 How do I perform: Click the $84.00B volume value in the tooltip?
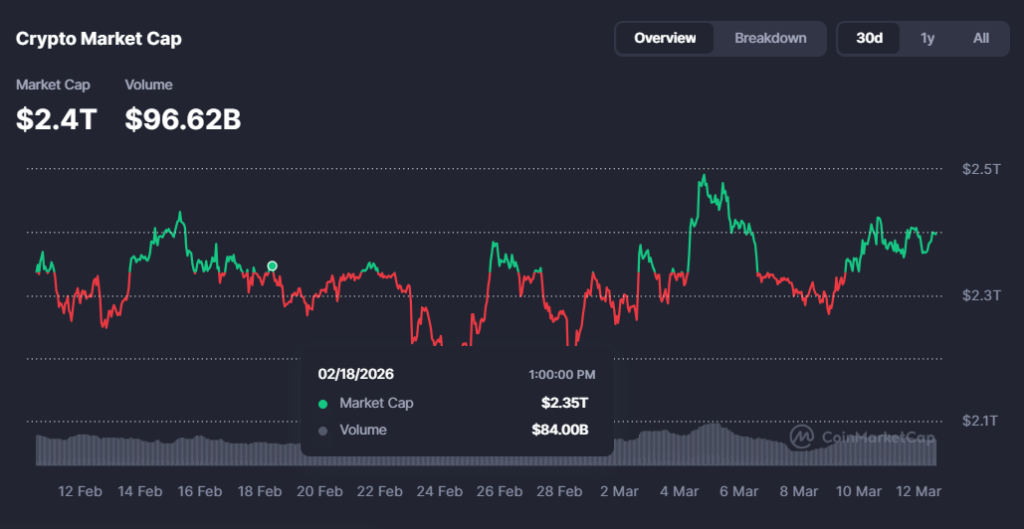click(x=559, y=431)
